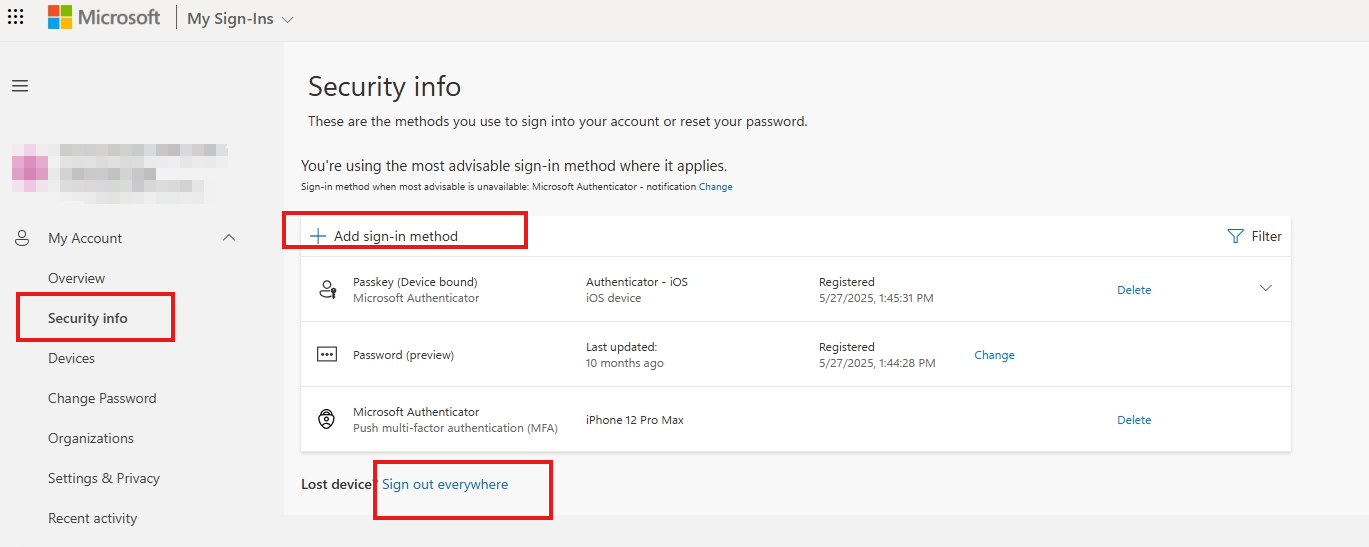This screenshot has height=547, width=1369.
Task: Click the Password method dots icon
Action: tap(327, 355)
